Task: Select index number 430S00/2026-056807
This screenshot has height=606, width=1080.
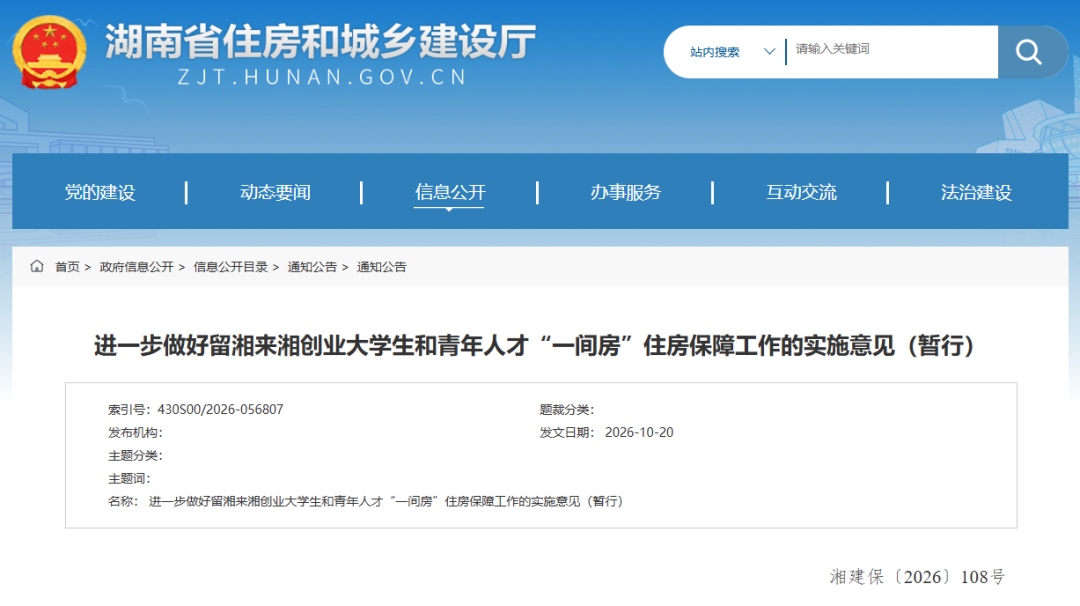Action: point(220,410)
